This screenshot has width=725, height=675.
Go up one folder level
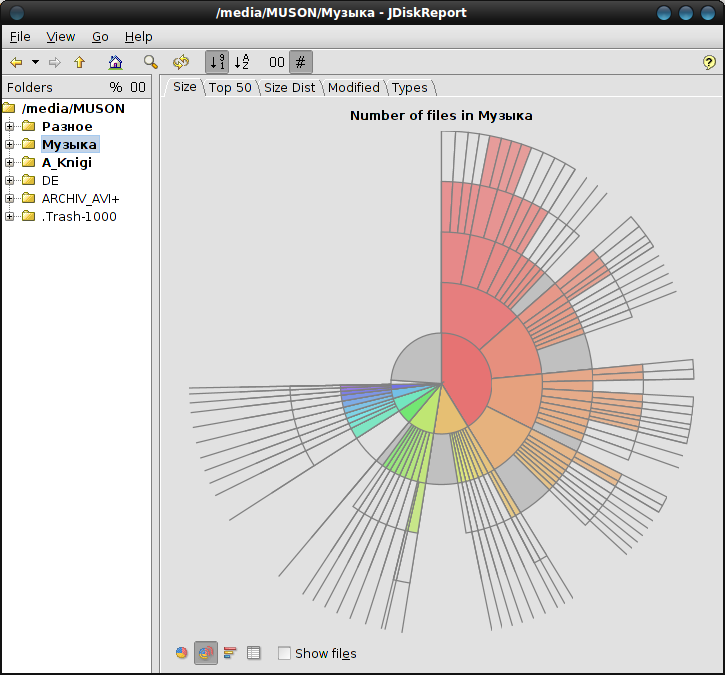pos(80,62)
